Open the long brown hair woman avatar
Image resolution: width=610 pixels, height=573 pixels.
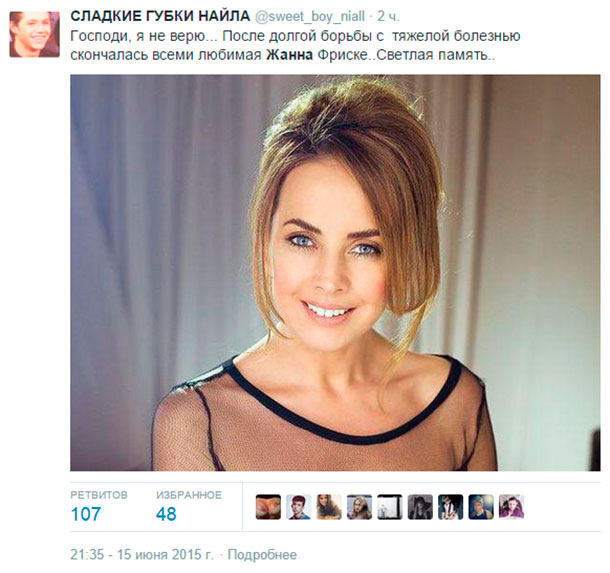click(x=329, y=507)
